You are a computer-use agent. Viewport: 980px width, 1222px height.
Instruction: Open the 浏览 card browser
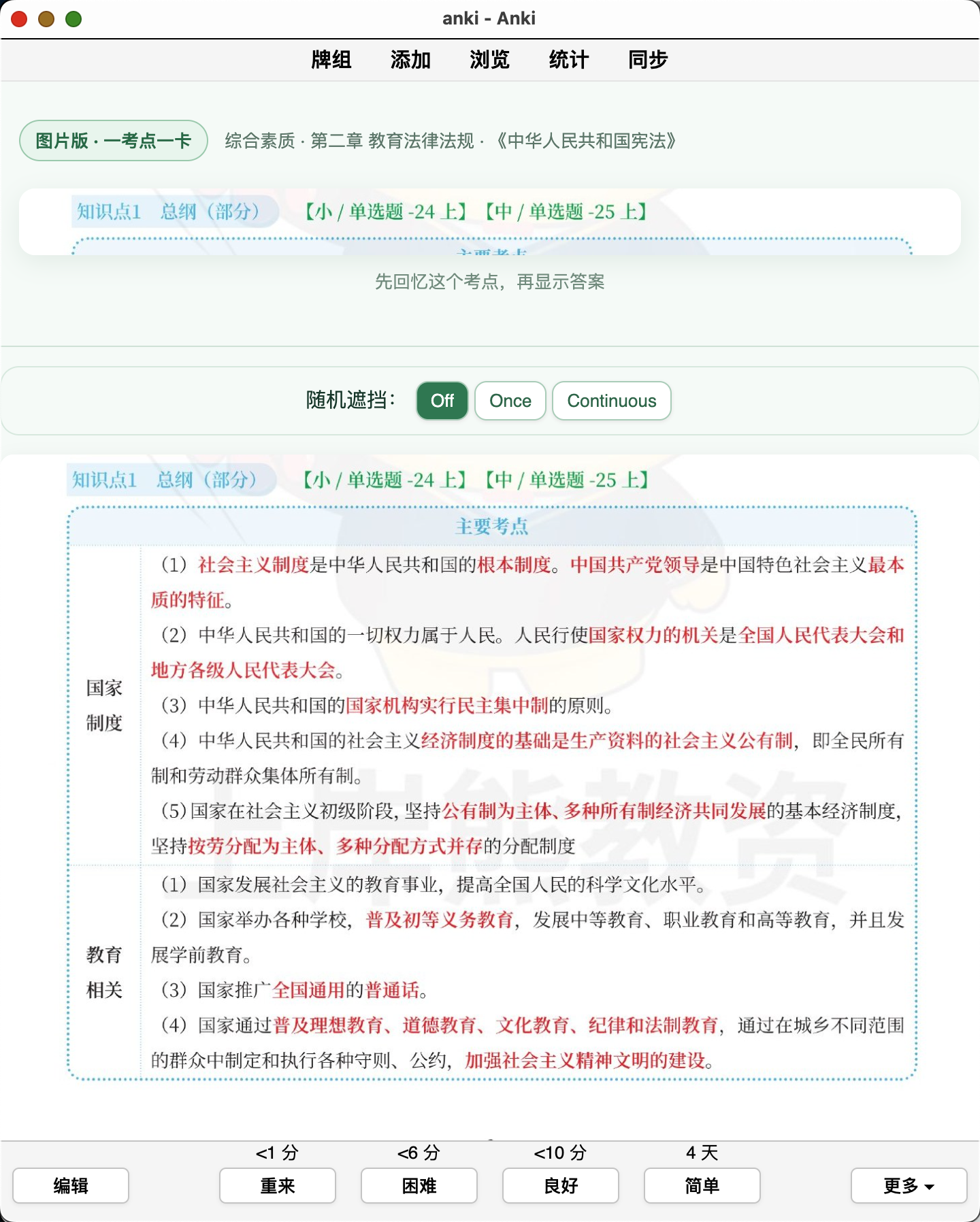tap(489, 60)
